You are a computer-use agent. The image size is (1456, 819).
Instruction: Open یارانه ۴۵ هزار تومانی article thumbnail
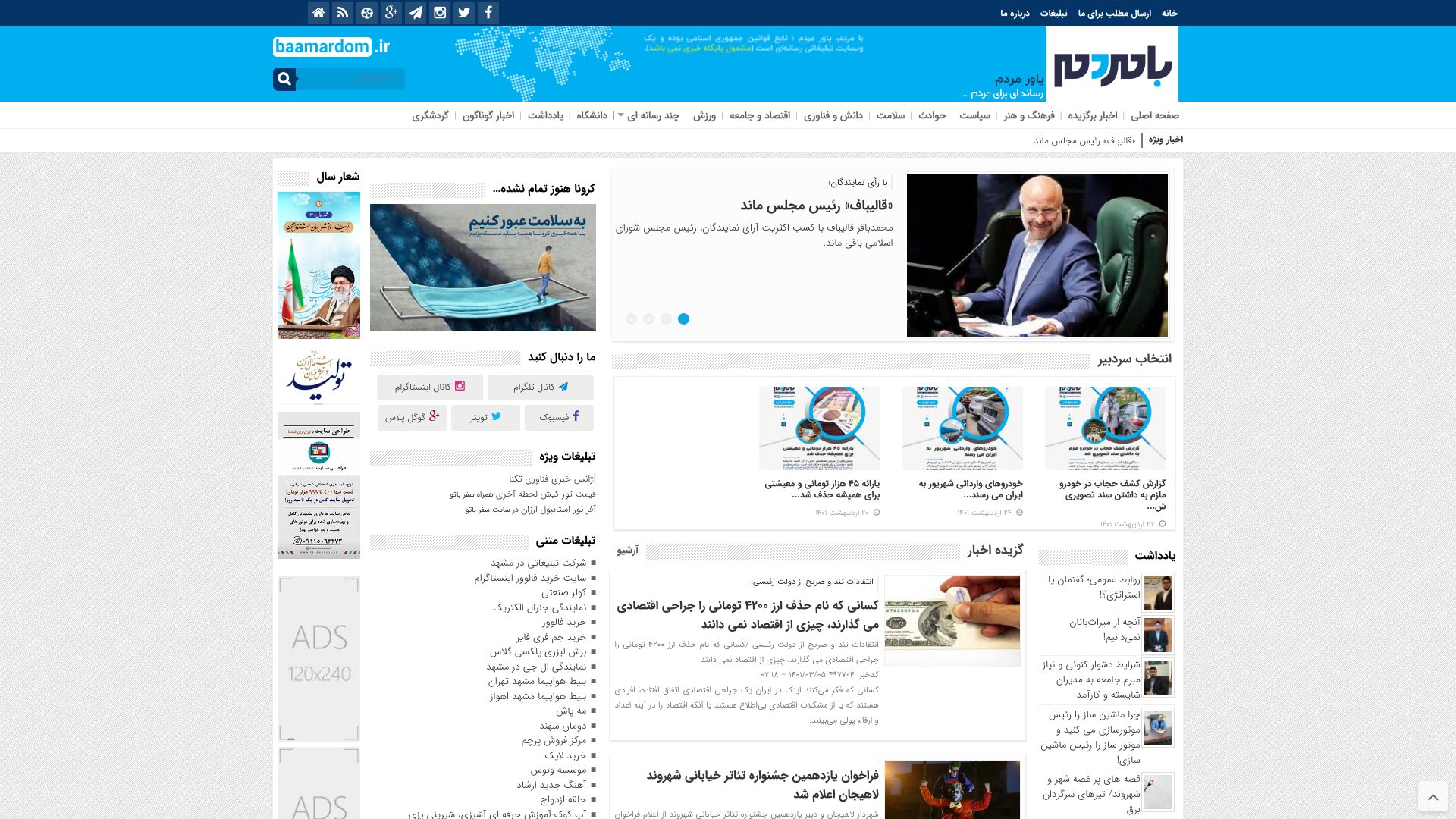tap(819, 428)
